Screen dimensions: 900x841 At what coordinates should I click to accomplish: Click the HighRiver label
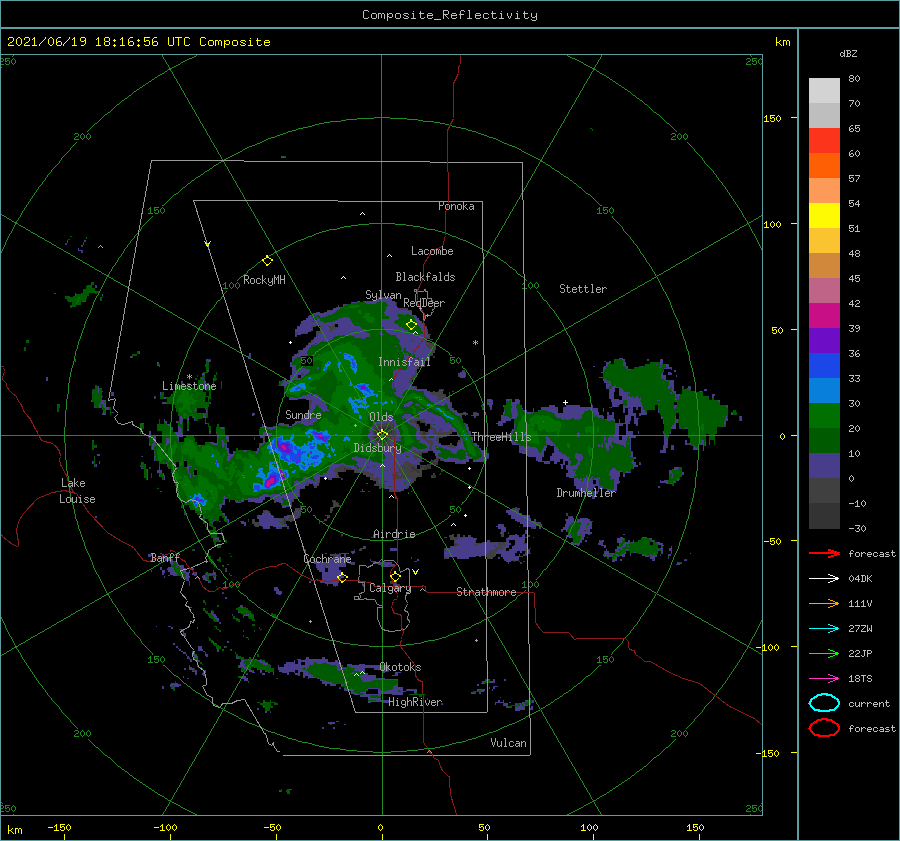tap(416, 702)
